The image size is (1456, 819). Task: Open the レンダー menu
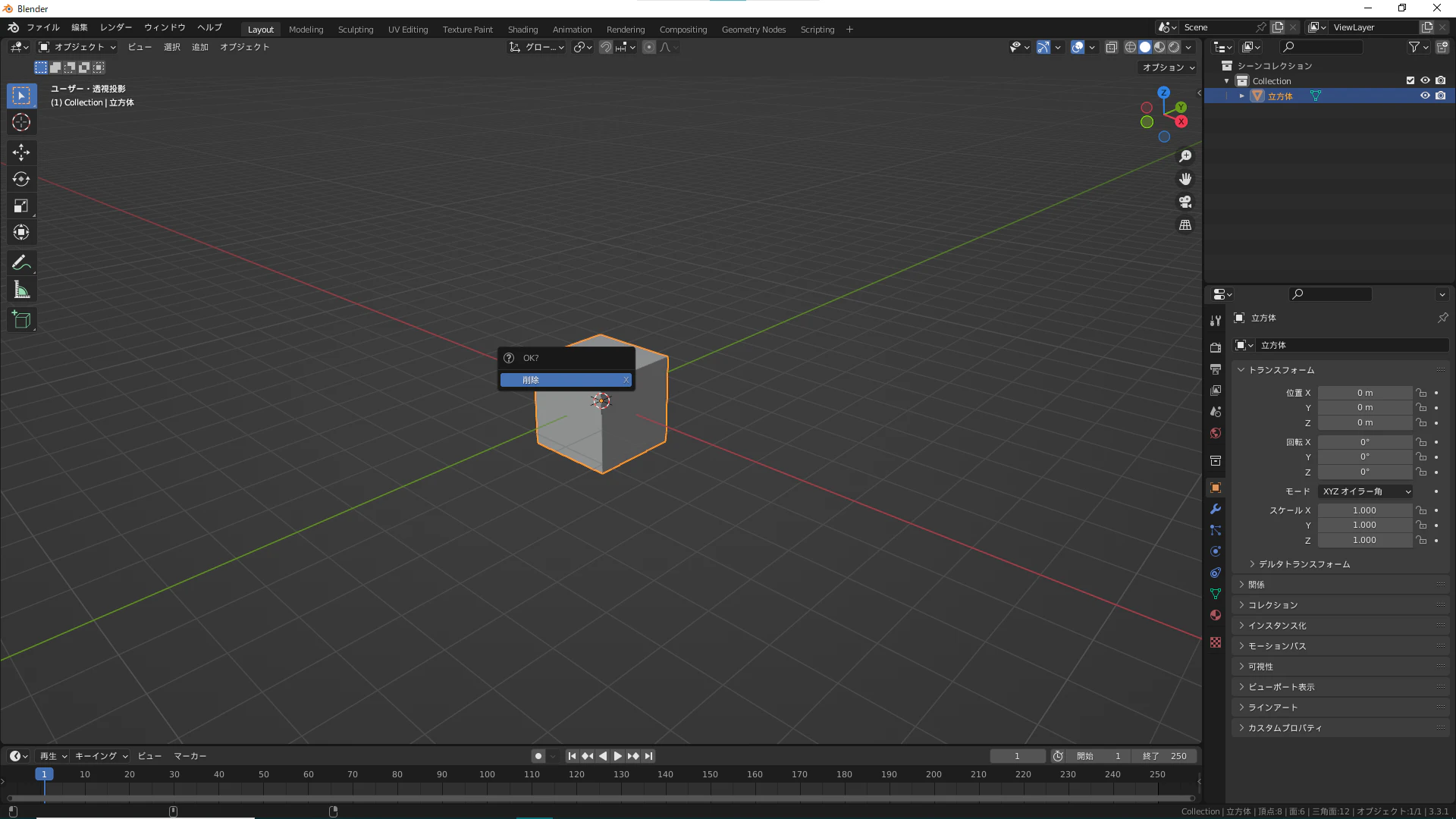coord(116,27)
